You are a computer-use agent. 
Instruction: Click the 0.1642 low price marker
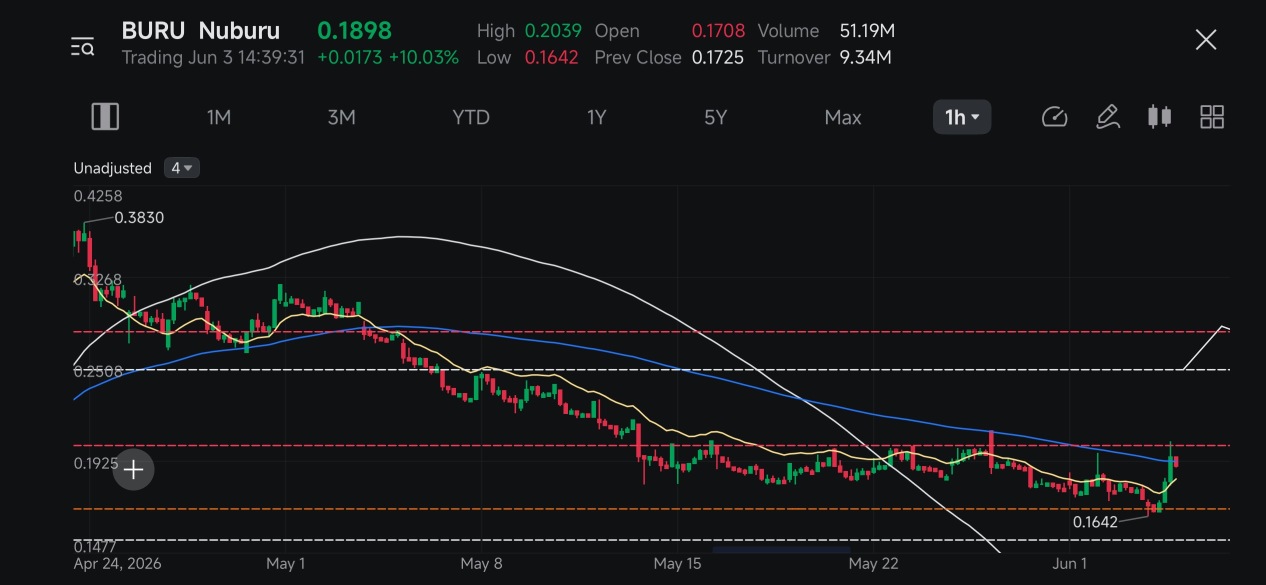[1095, 522]
